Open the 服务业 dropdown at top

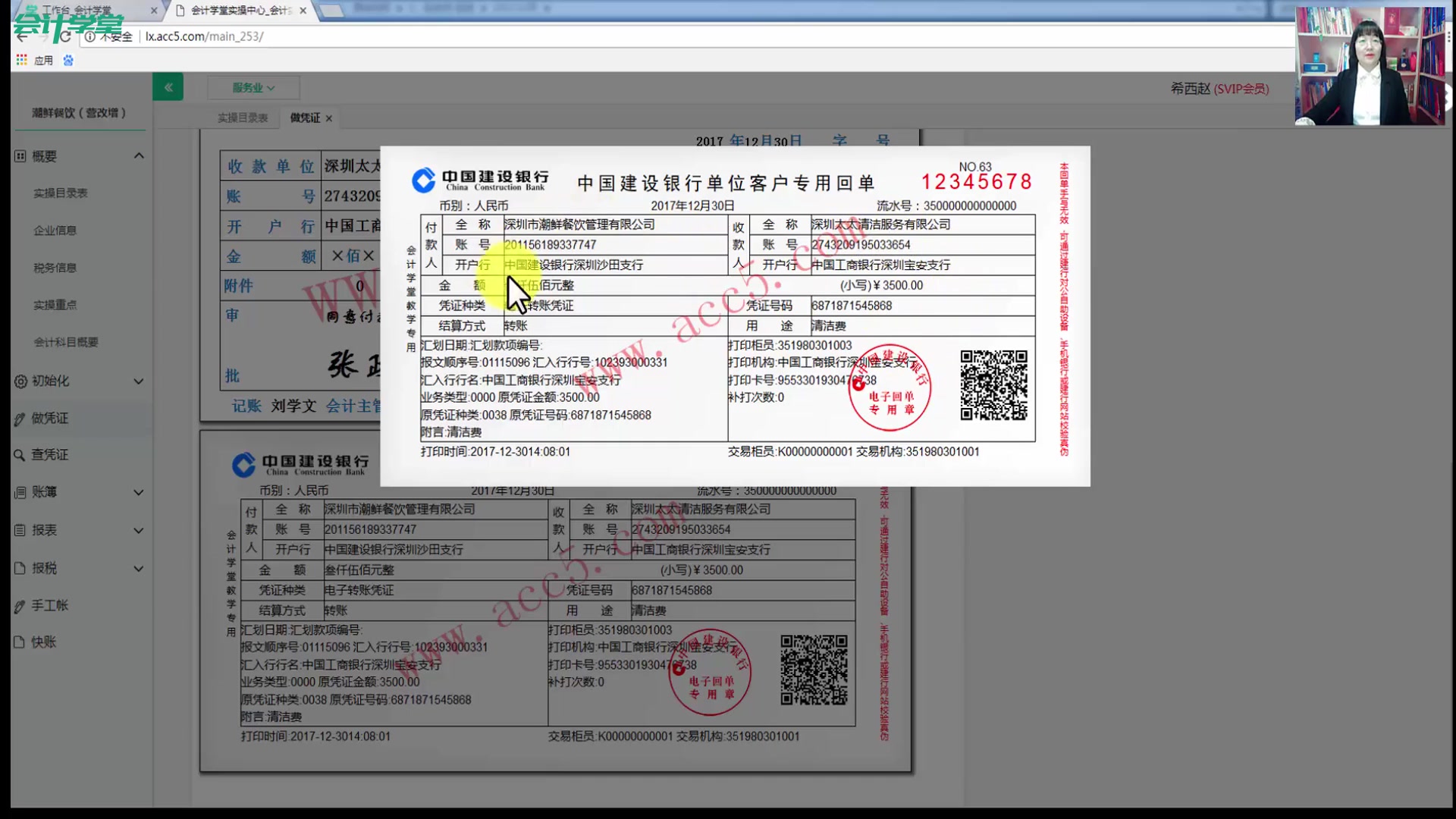[x=253, y=87]
